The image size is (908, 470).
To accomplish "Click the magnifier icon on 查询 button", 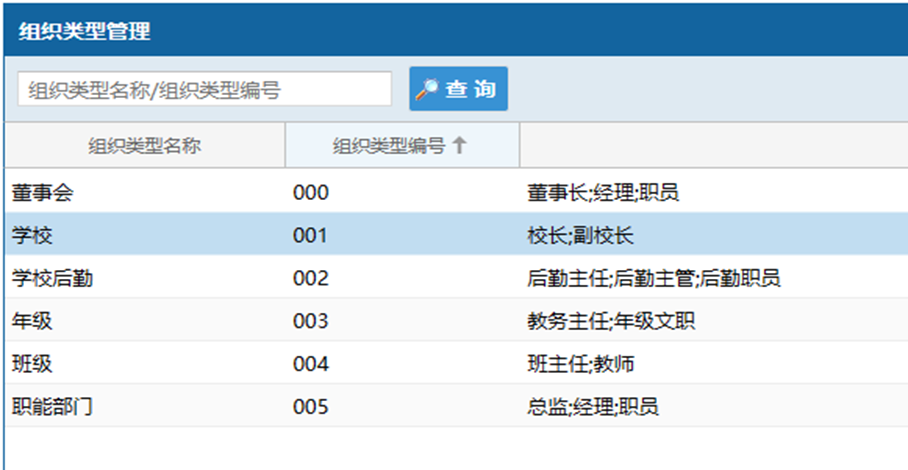I will [x=427, y=89].
